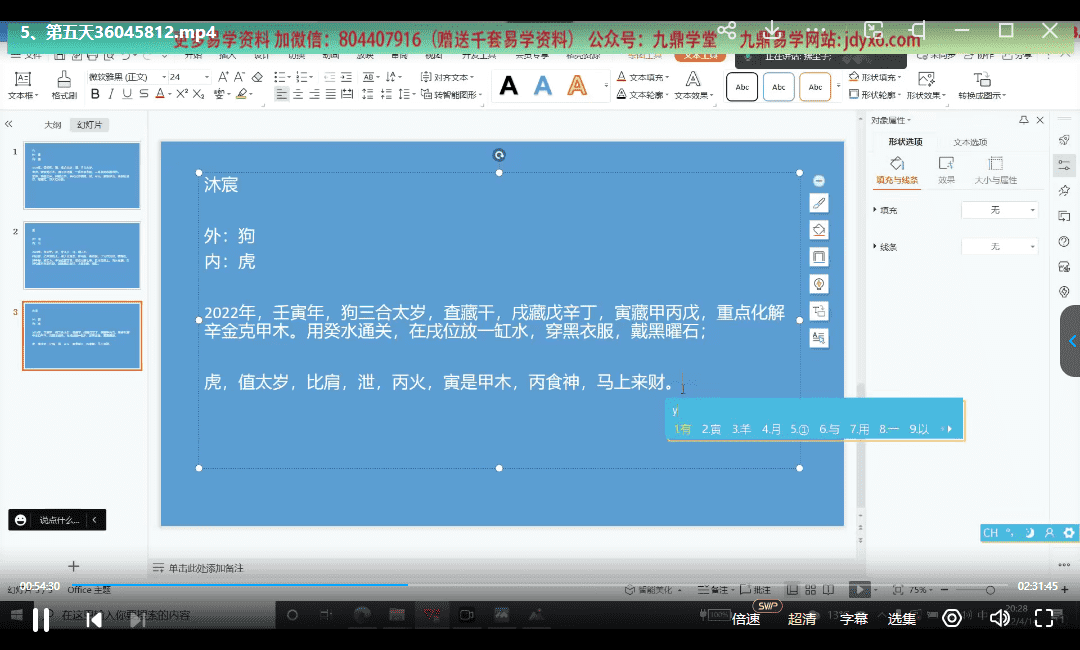Toggle fullscreen mode for the video
Screen dimensions: 1080x650
pos(1044,619)
